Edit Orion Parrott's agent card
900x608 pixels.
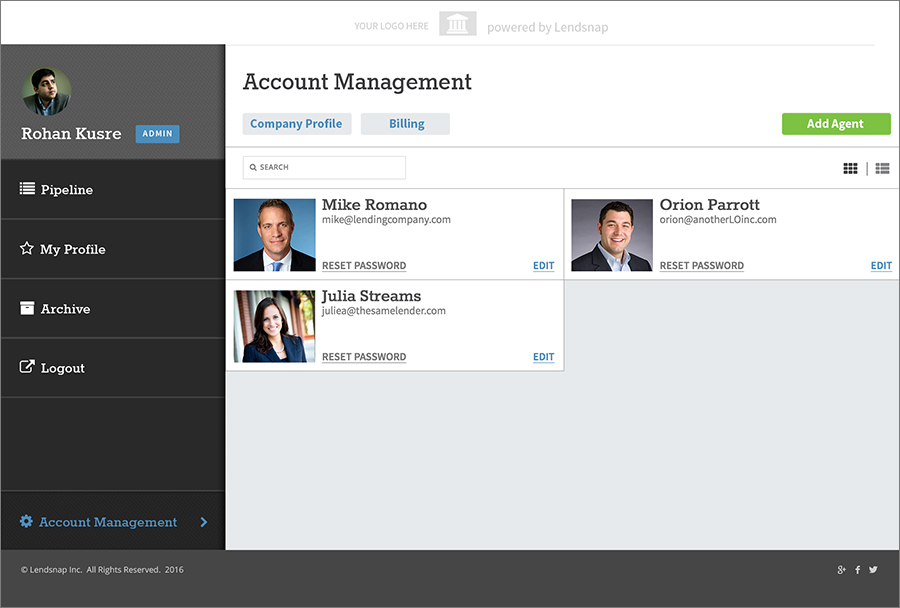pos(881,266)
